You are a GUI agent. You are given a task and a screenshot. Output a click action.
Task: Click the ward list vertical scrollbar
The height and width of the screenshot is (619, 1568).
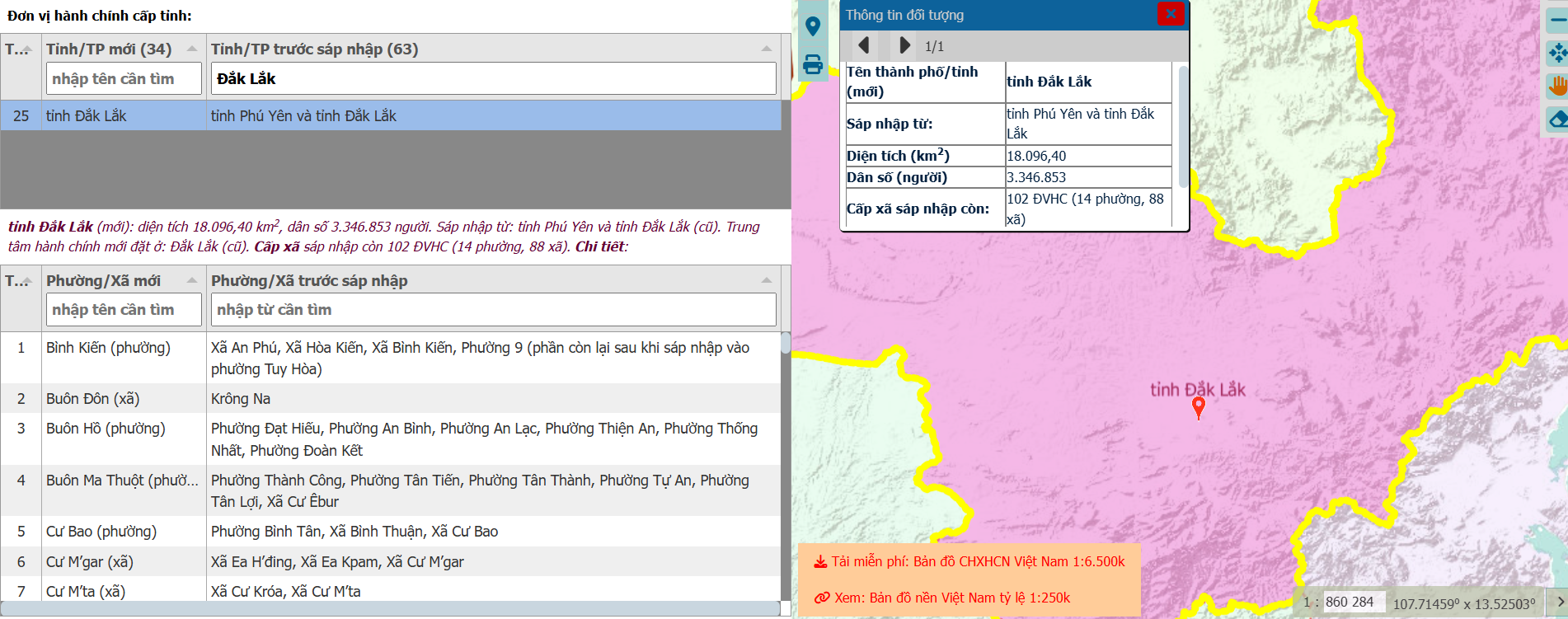[x=786, y=462]
